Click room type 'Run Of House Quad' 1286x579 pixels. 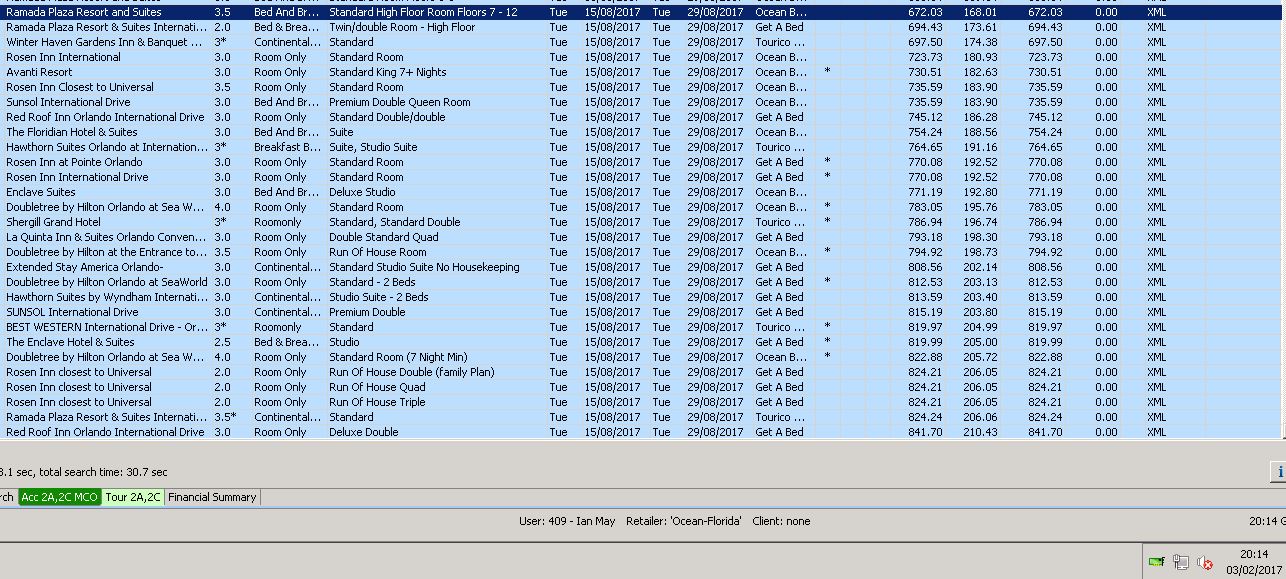[x=377, y=387]
